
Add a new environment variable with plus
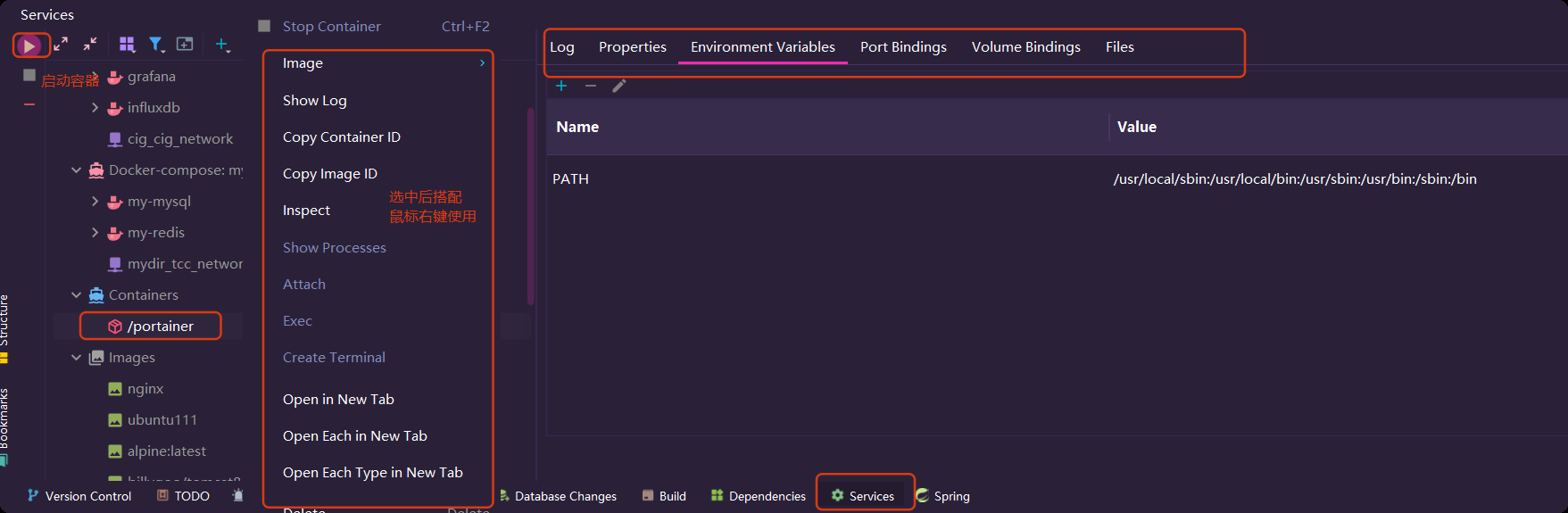click(561, 86)
